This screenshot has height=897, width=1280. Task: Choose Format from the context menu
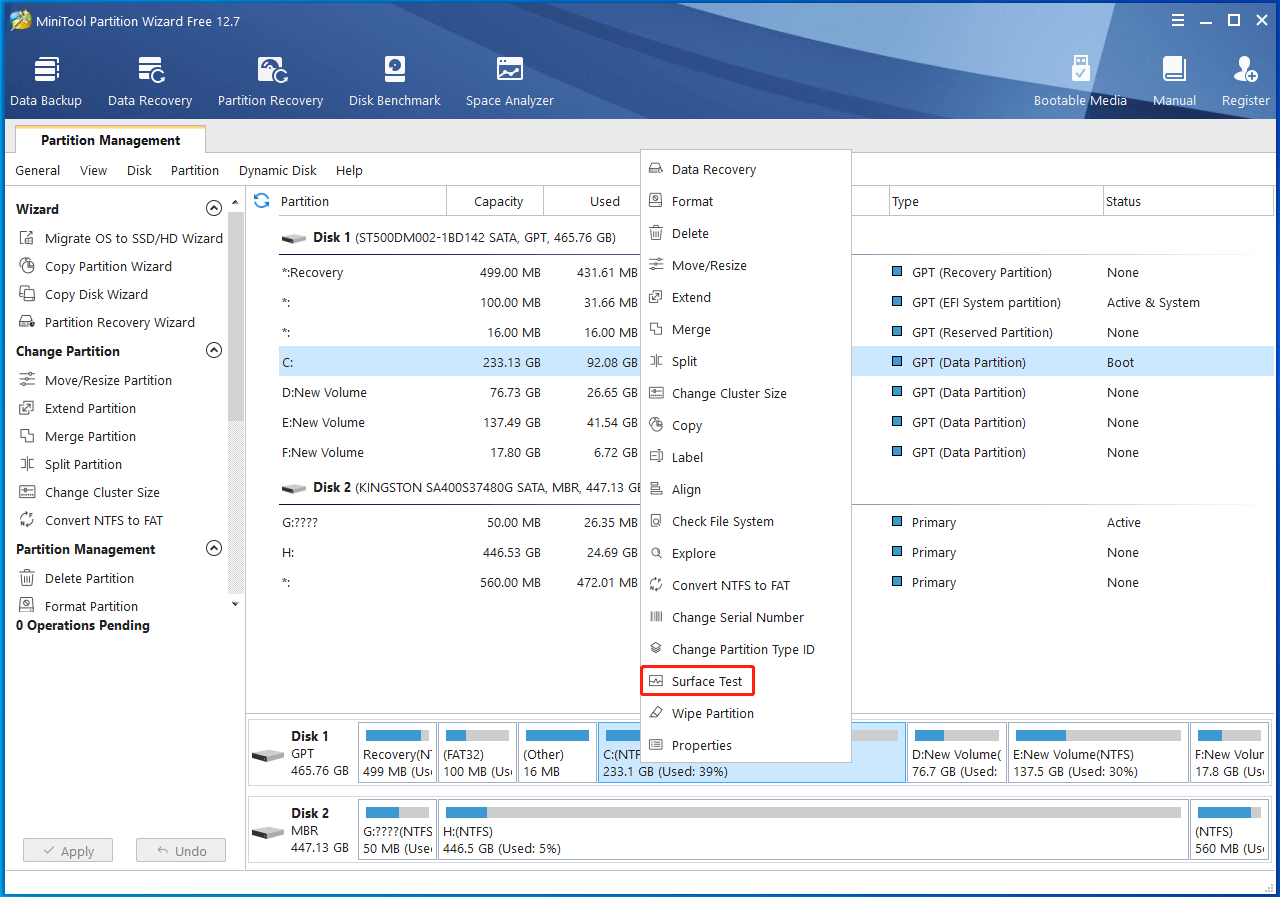(x=745, y=201)
